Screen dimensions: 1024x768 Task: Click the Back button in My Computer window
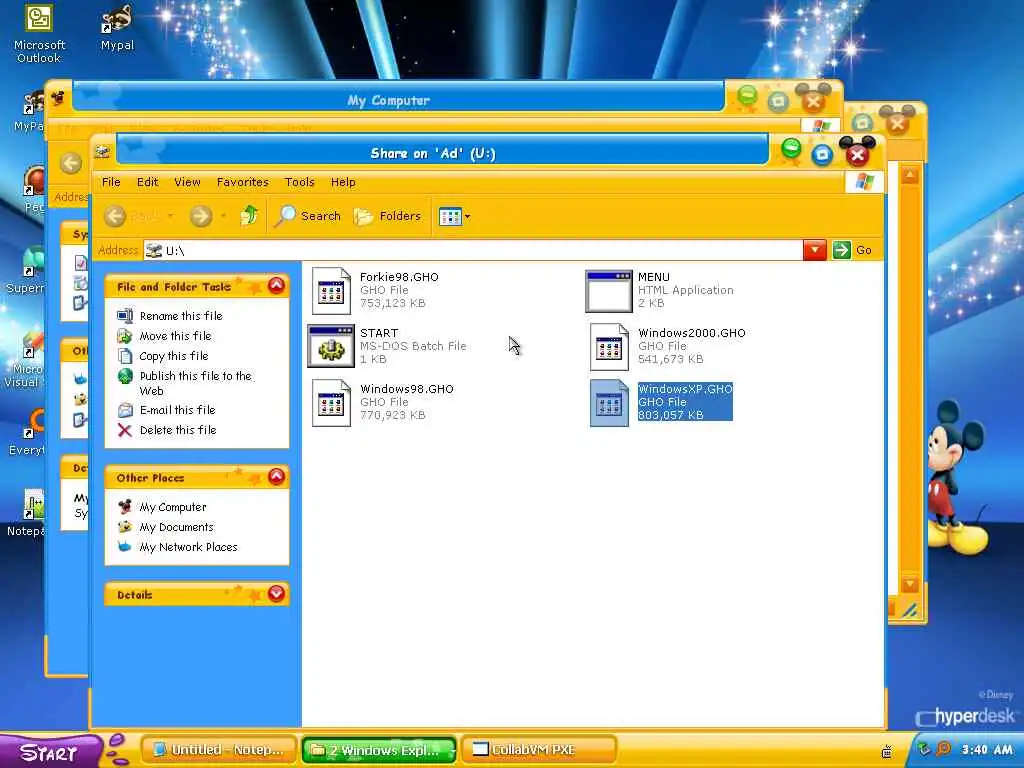coord(71,163)
